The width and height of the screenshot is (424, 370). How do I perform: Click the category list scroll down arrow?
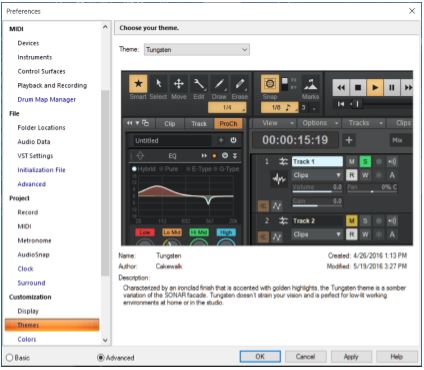coord(105,340)
